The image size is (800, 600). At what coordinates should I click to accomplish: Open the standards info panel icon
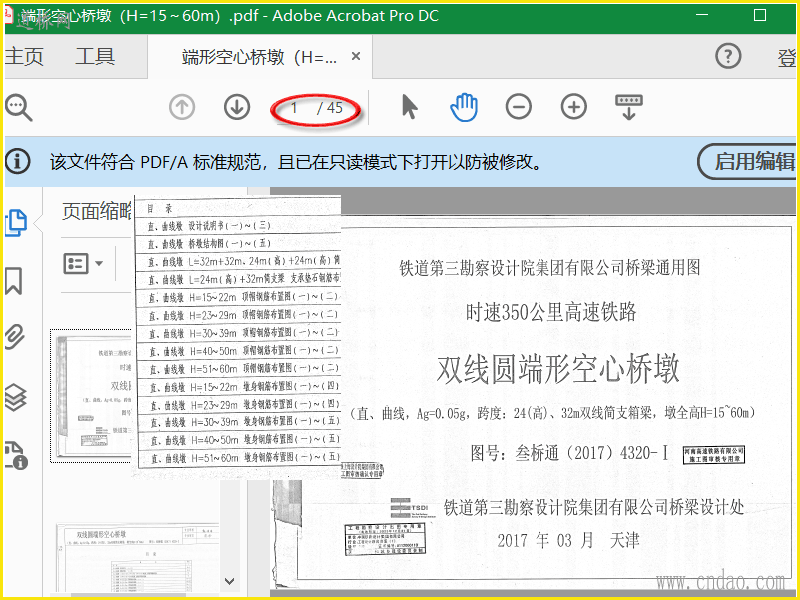[x=16, y=455]
